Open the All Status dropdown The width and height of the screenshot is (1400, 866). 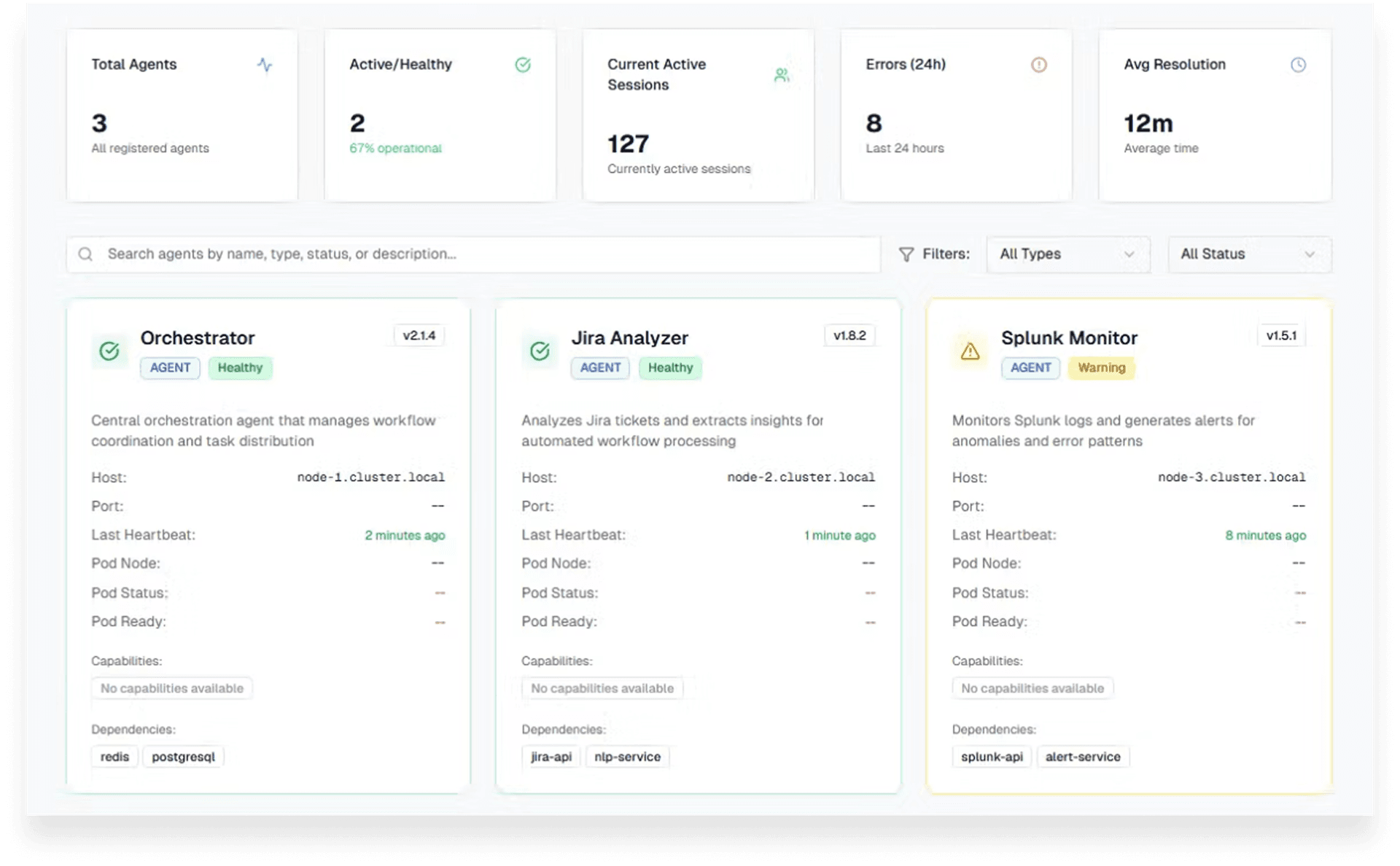coord(1248,254)
